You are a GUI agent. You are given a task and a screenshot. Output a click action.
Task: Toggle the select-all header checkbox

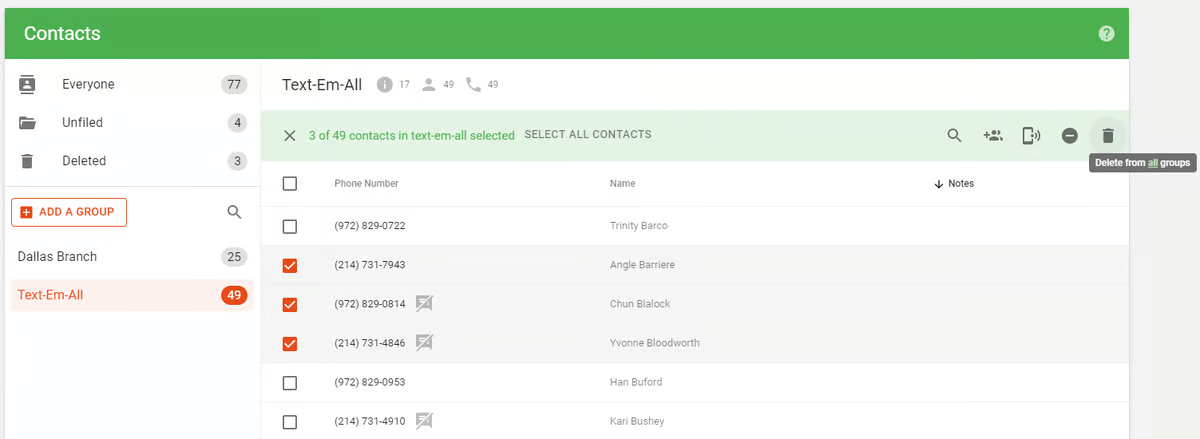290,184
